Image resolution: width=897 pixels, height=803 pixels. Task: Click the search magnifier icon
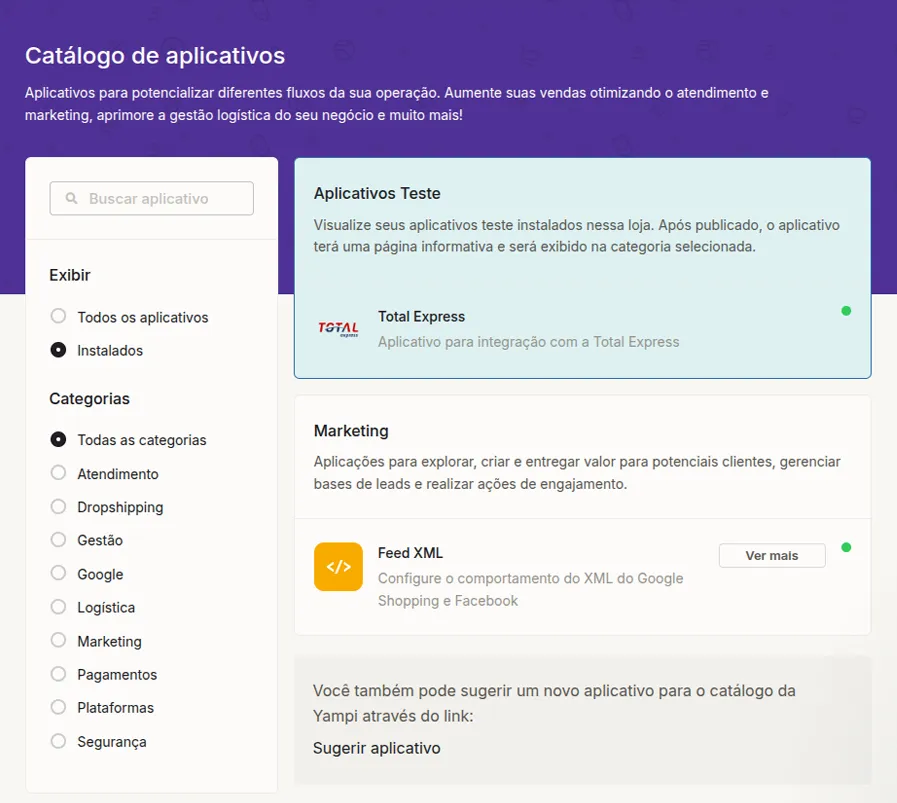pyautogui.click(x=72, y=198)
